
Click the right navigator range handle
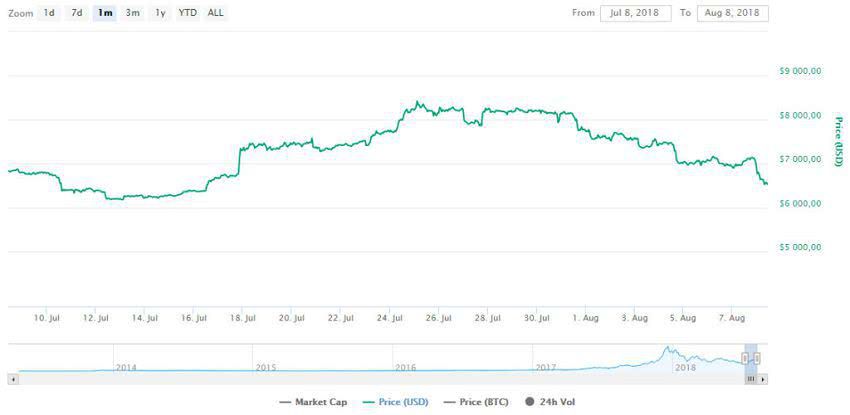pos(757,358)
